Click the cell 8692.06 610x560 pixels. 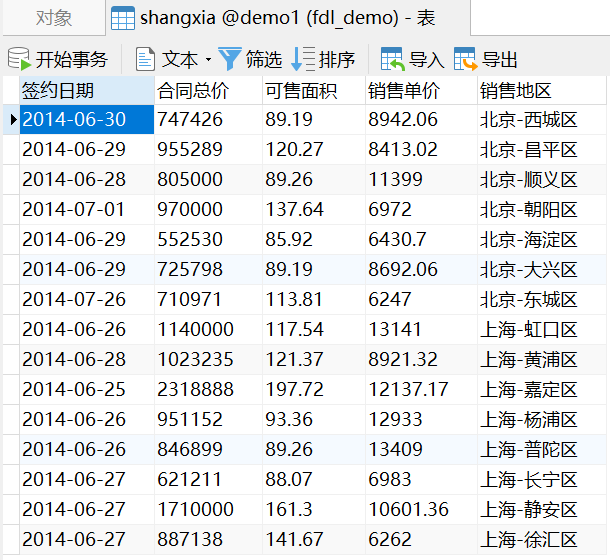(421, 269)
